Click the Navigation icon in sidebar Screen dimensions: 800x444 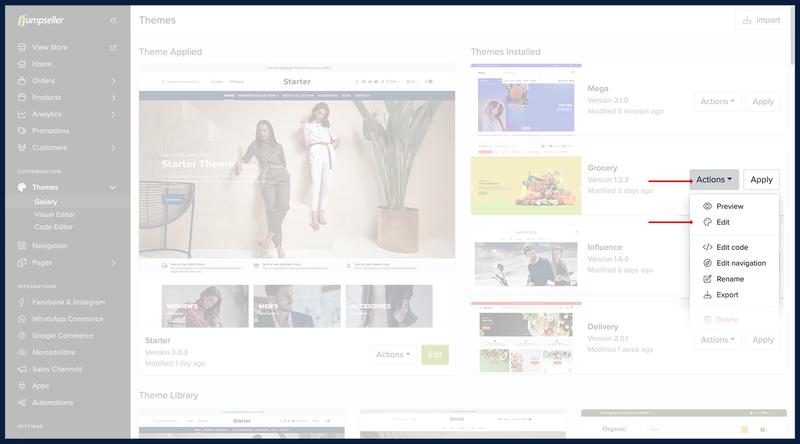click(x=21, y=245)
